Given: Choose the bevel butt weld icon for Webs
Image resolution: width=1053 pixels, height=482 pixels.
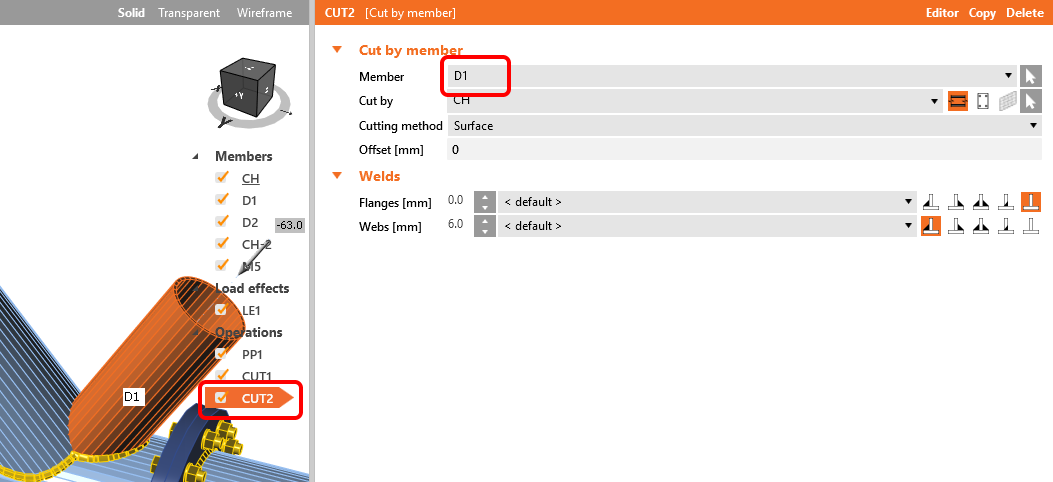Looking at the screenshot, I should pyautogui.click(x=1005, y=226).
